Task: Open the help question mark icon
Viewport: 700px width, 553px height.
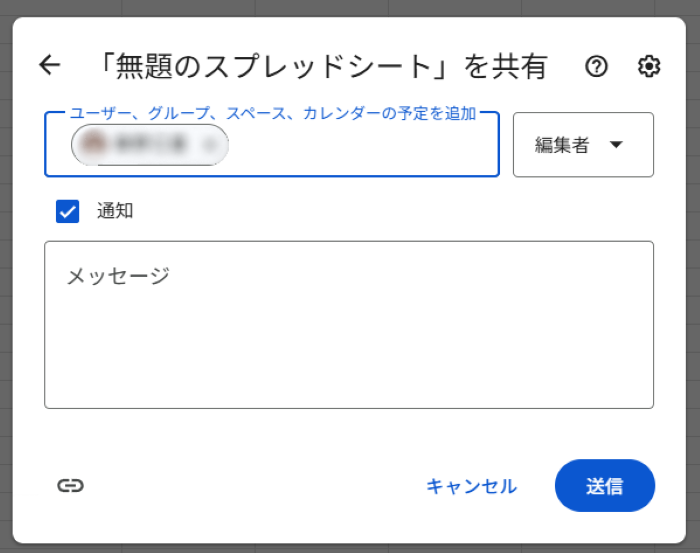Action: (597, 66)
